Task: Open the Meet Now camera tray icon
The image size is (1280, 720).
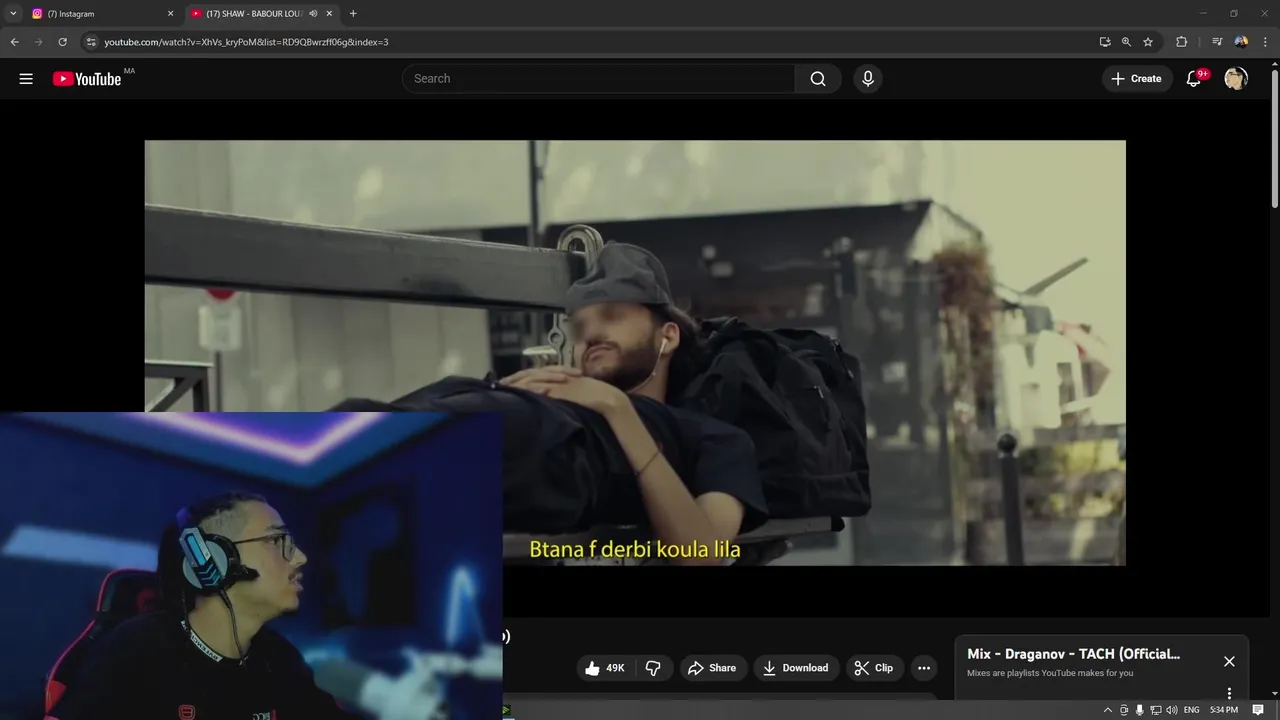Action: pos(1124,710)
